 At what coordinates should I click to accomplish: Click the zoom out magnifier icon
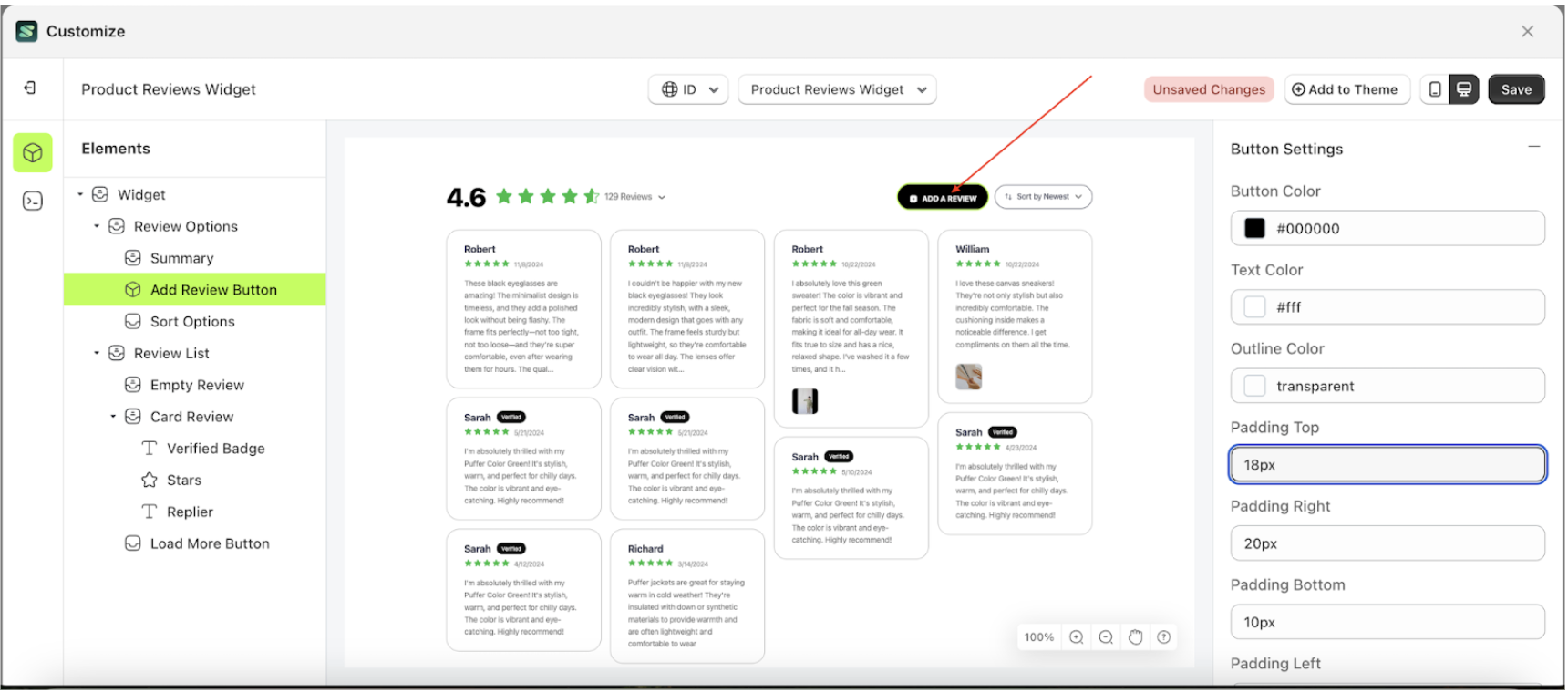click(x=1106, y=637)
